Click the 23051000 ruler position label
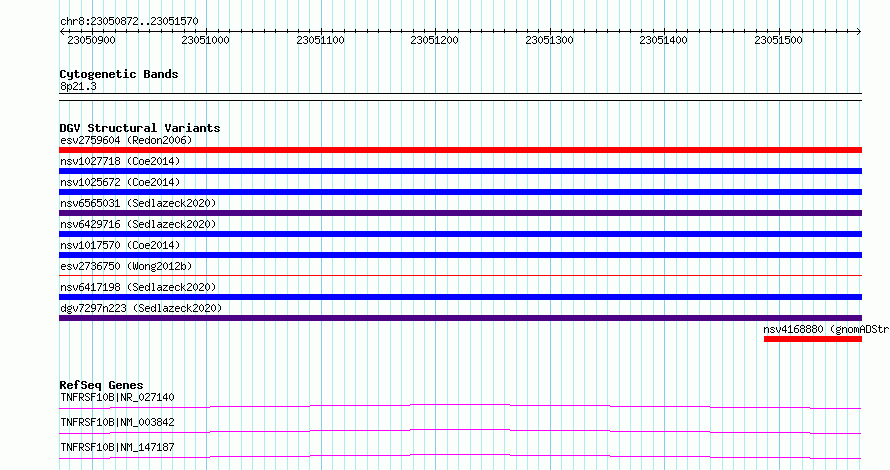This screenshot has height=470, width=890. point(205,40)
